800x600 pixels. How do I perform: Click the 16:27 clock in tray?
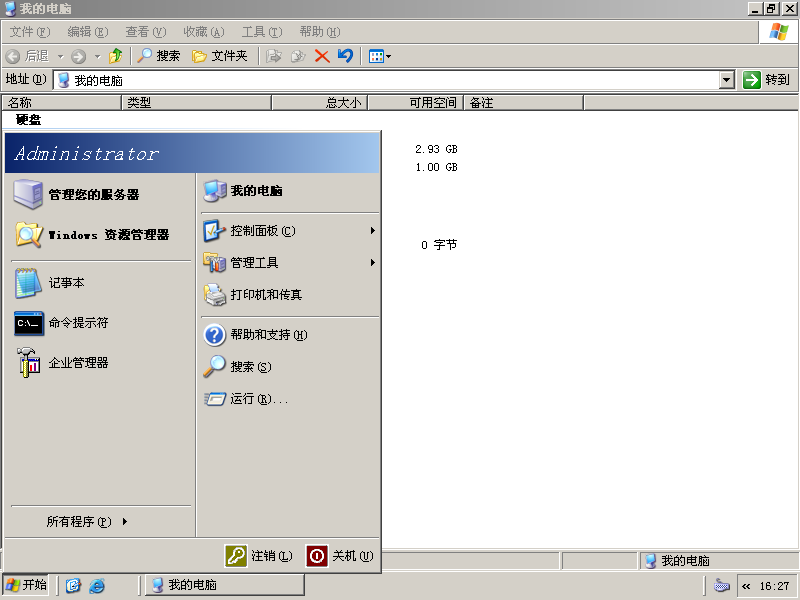point(774,586)
